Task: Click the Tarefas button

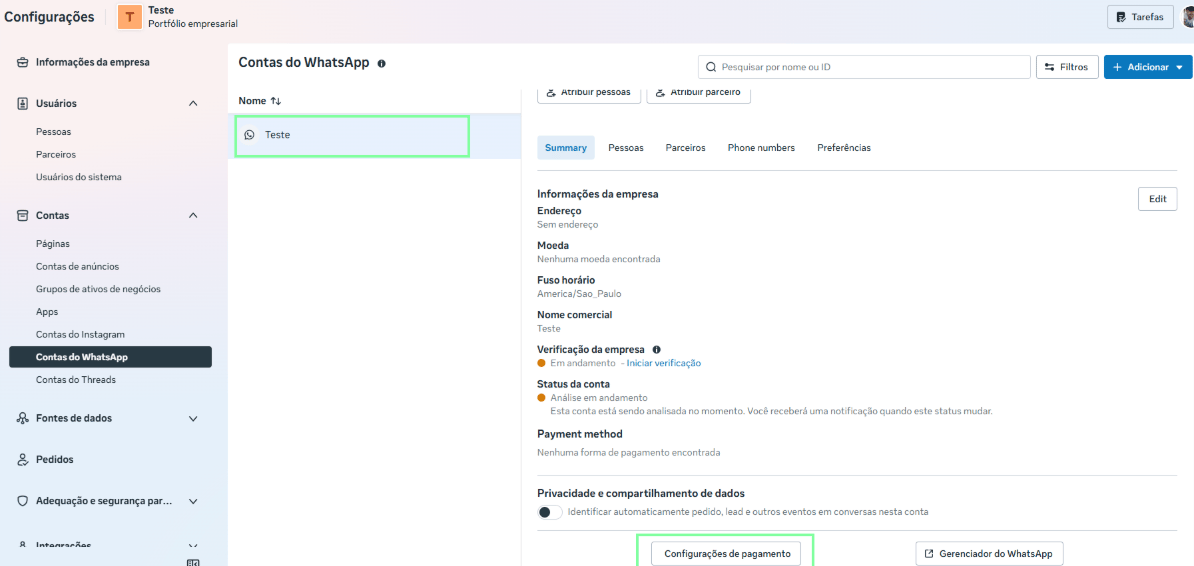Action: [x=1139, y=17]
